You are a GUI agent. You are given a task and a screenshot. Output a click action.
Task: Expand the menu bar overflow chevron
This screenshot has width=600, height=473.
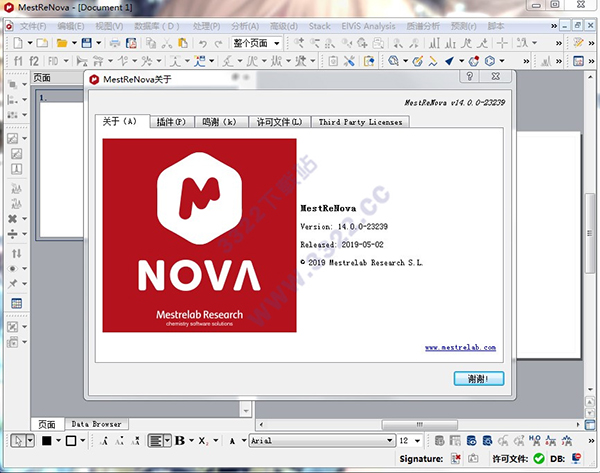point(554,26)
